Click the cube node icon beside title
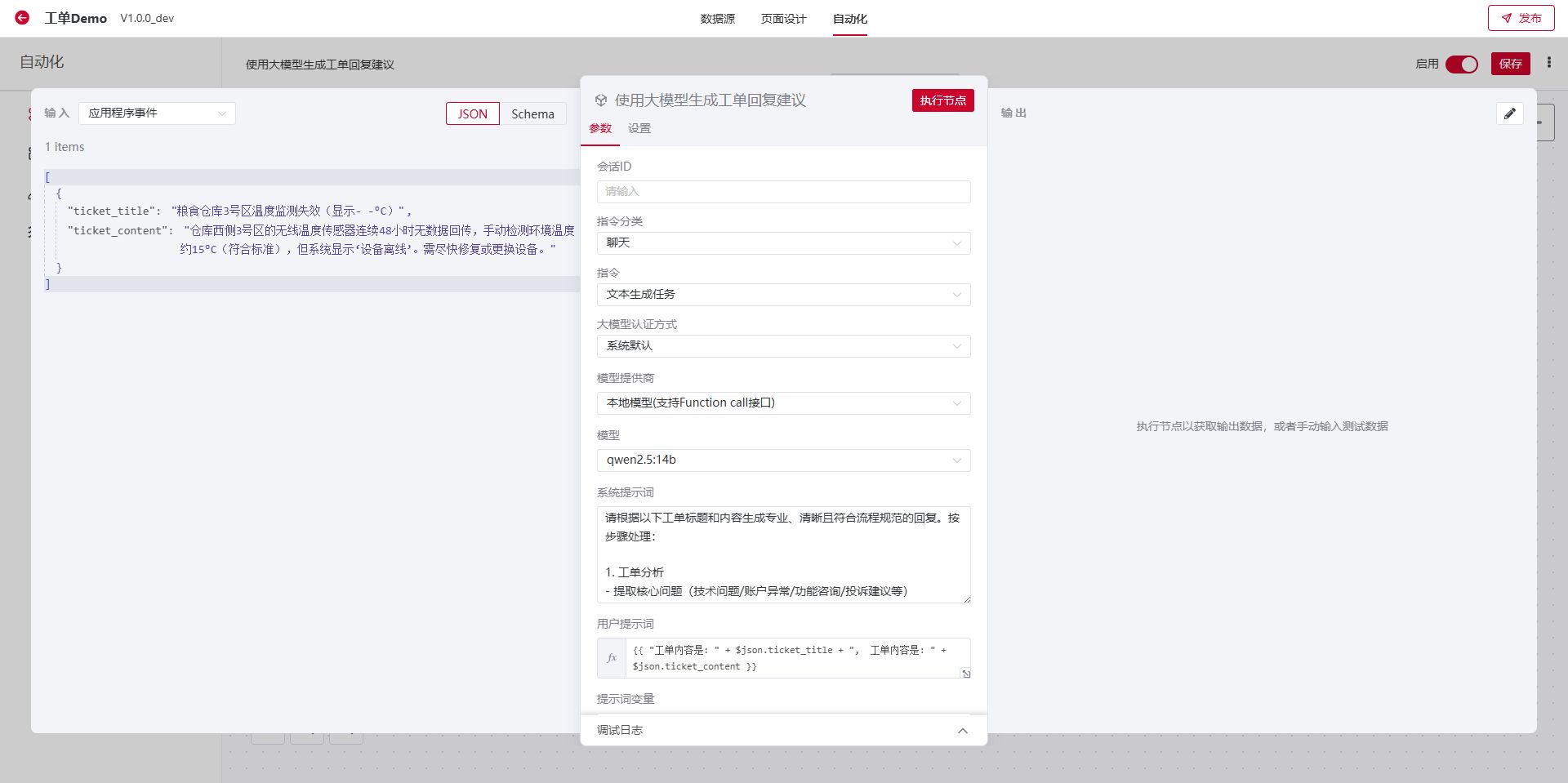 pos(601,100)
